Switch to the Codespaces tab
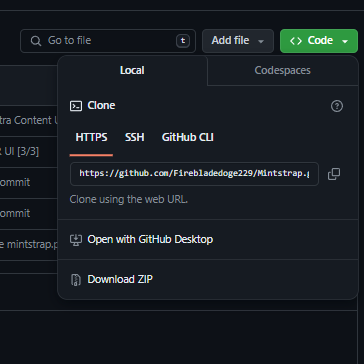The image size is (364, 364). [283, 70]
